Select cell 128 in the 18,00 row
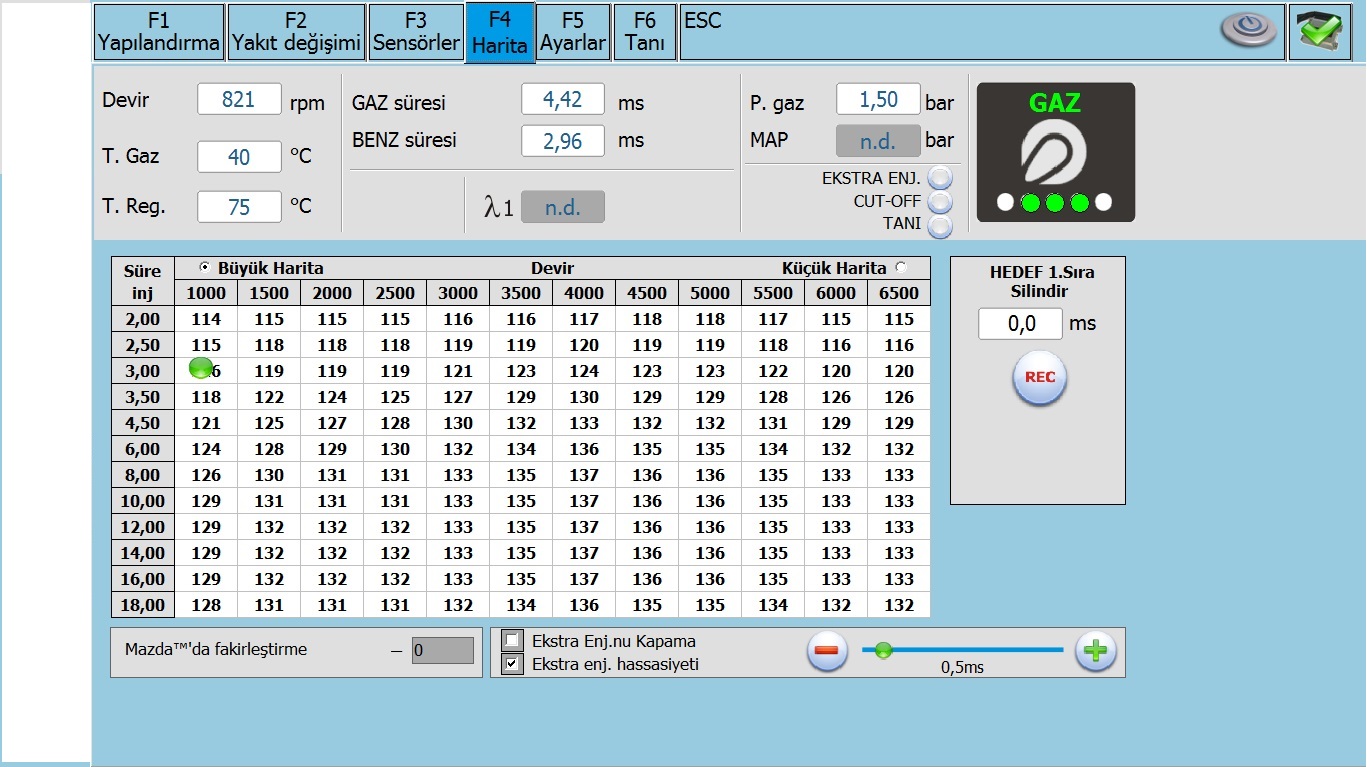1367x767 pixels. (206, 605)
